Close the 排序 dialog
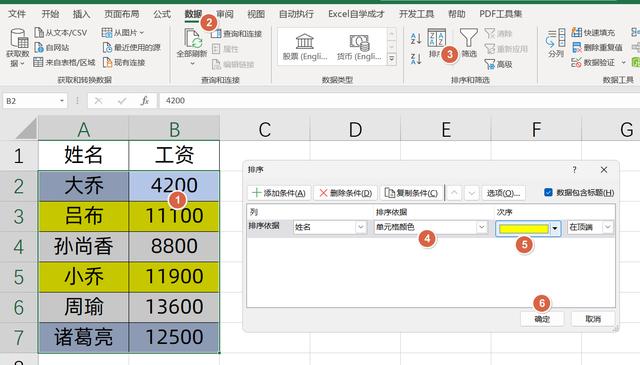This screenshot has width=640, height=365. click(x=604, y=169)
